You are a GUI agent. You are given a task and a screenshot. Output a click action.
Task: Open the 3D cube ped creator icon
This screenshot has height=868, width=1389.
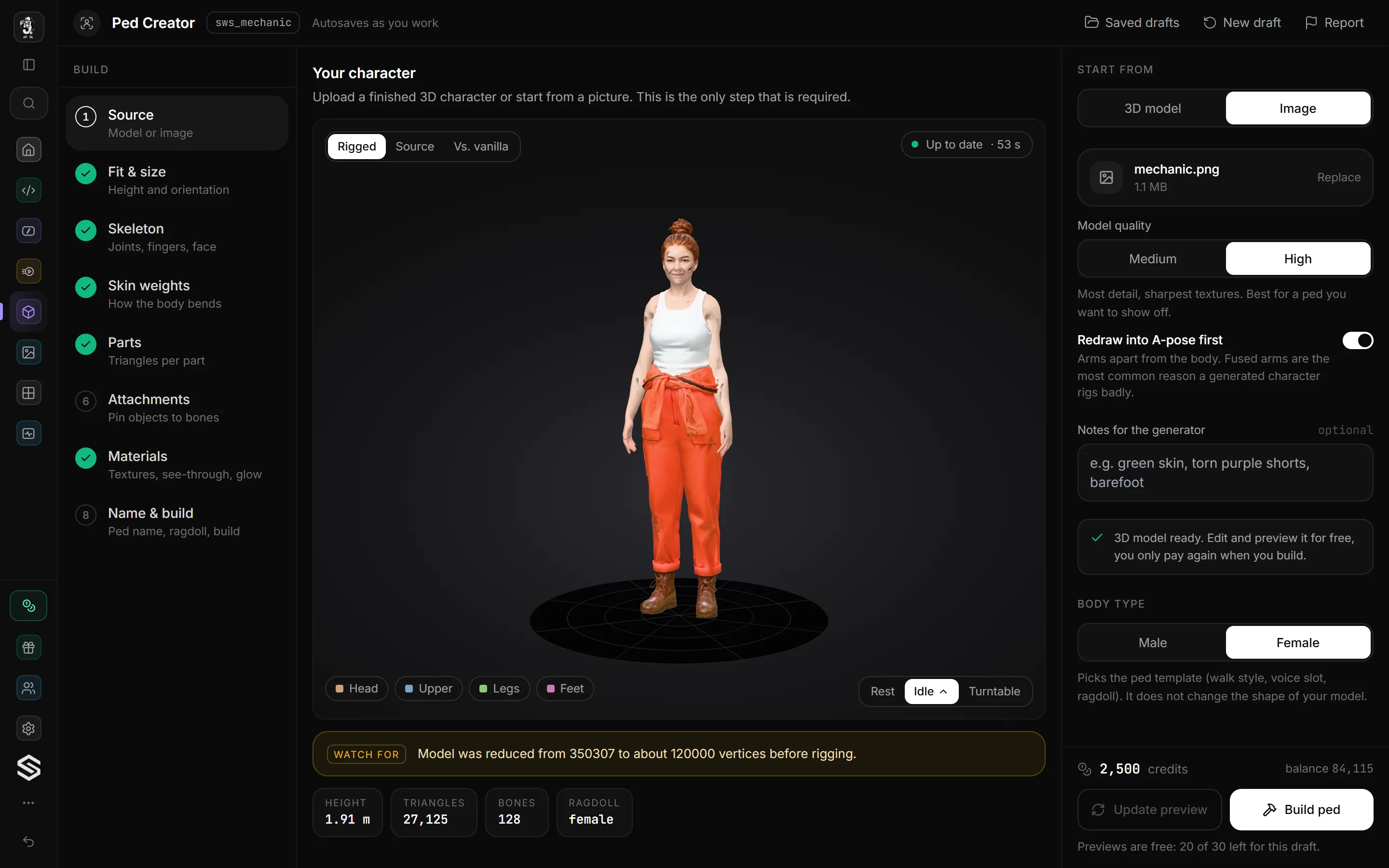click(x=29, y=312)
